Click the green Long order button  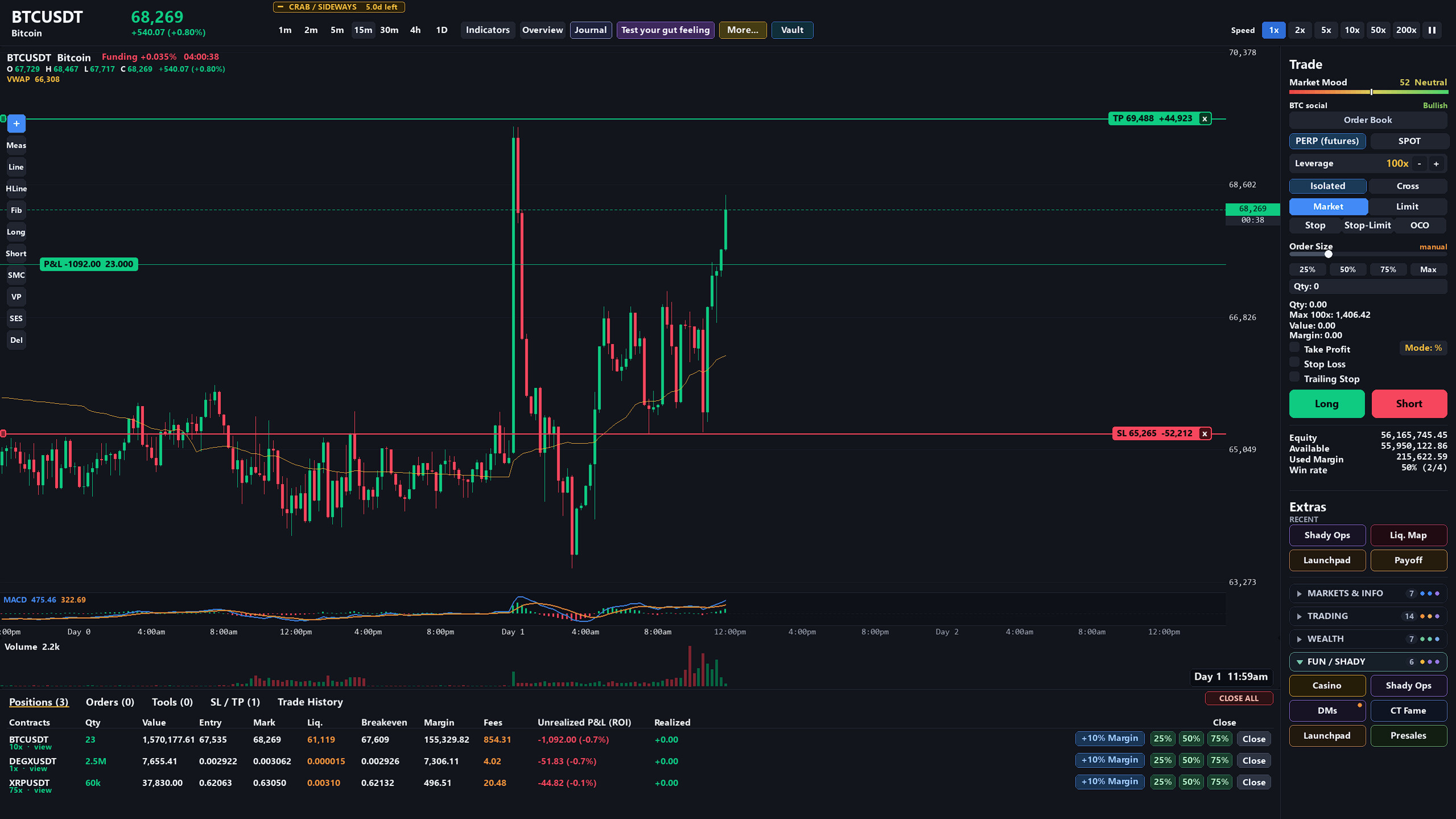coord(1326,404)
